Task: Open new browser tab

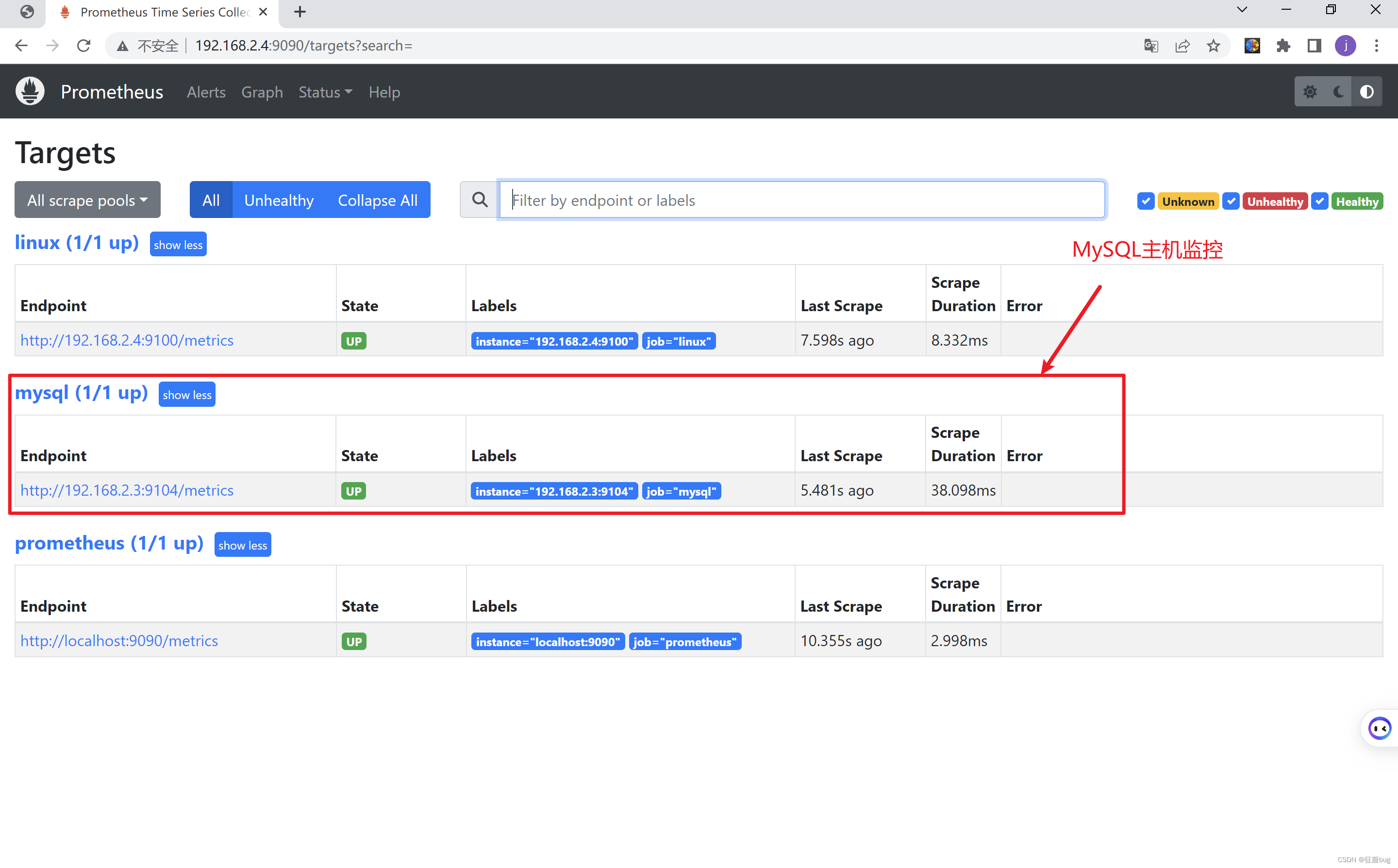Action: pyautogui.click(x=300, y=12)
